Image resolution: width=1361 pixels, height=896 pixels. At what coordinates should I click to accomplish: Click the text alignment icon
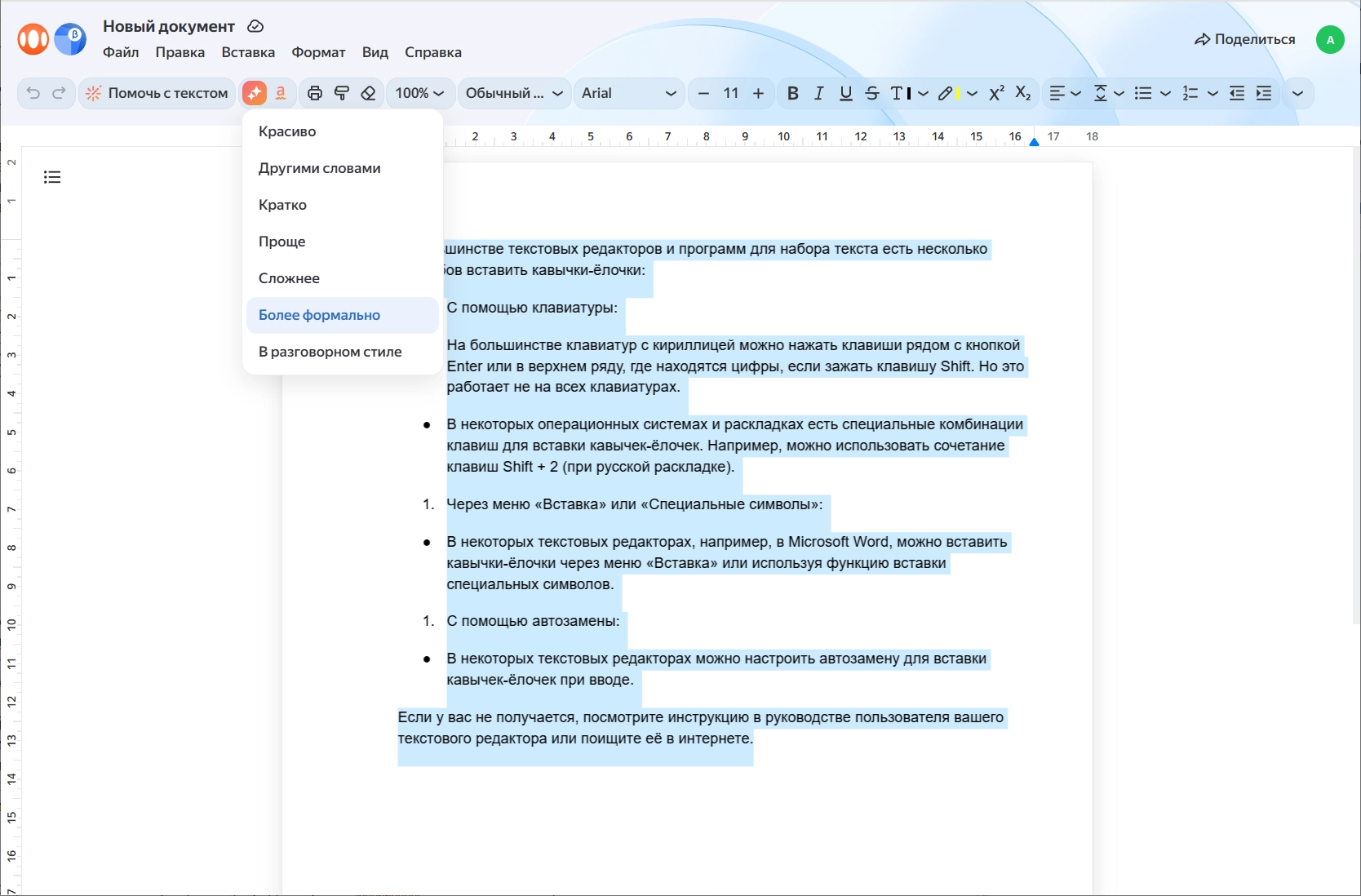point(1057,93)
